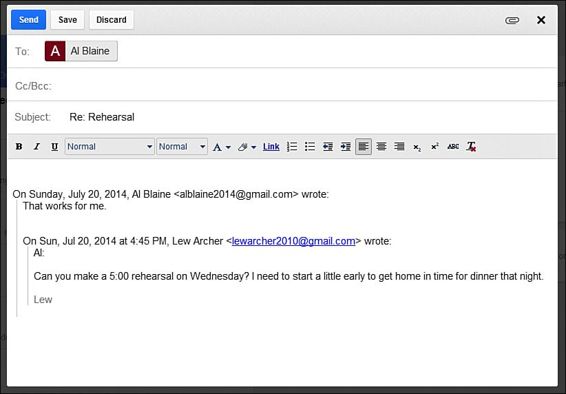This screenshot has height=394, width=566.
Task: Increase the paragraph indent
Action: click(345, 146)
